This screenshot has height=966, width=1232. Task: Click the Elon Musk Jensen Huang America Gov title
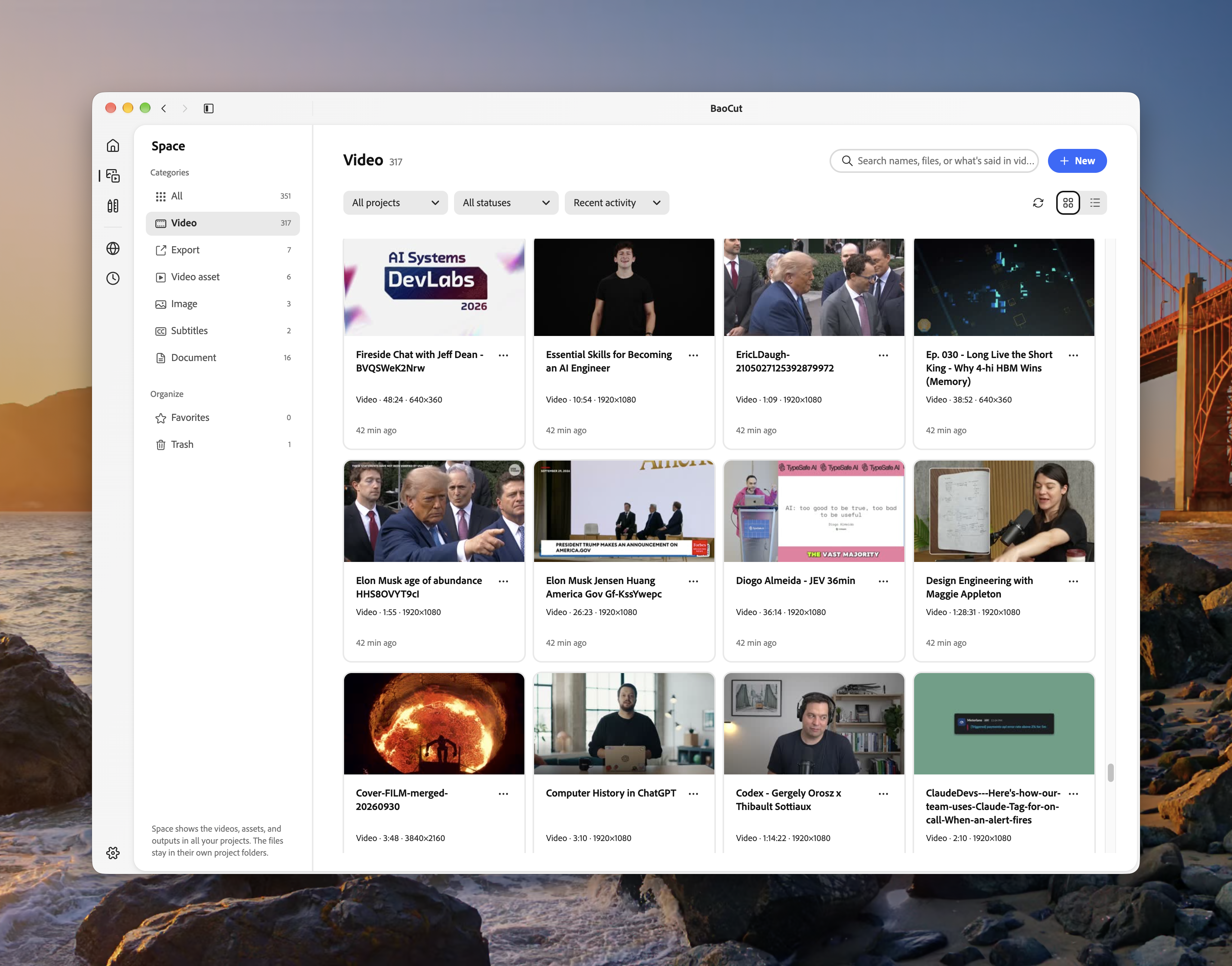click(x=604, y=587)
